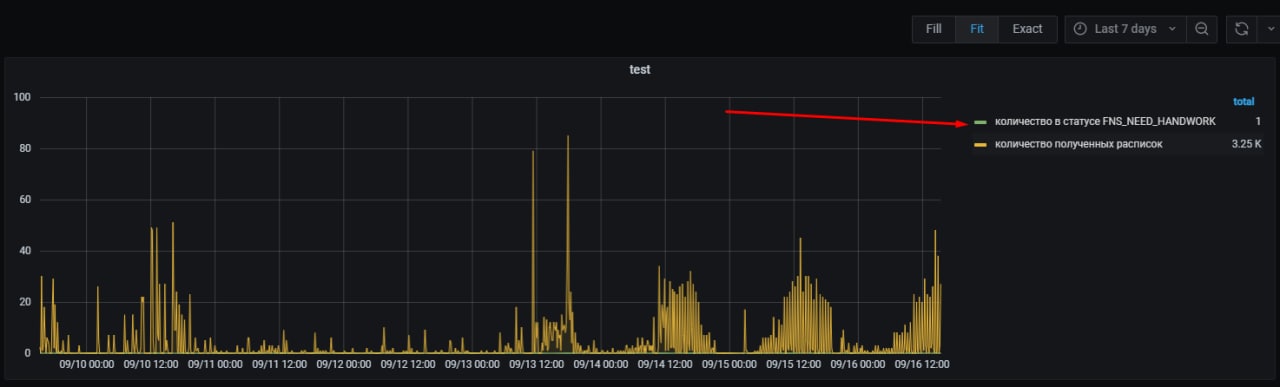Select the Fill view mode
The height and width of the screenshot is (387, 1280).
click(933, 29)
